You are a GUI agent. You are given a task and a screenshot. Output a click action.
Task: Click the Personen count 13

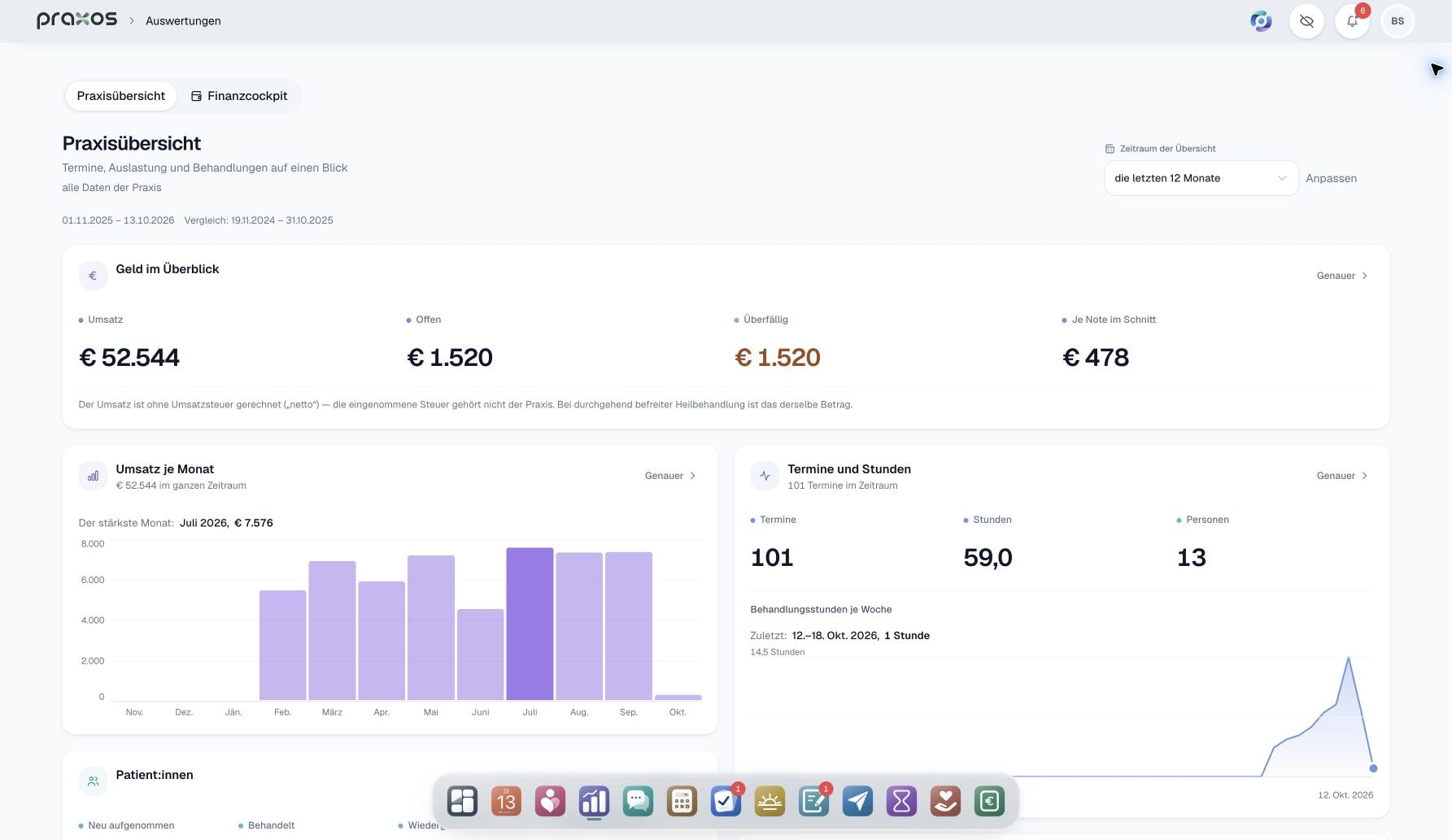1191,557
